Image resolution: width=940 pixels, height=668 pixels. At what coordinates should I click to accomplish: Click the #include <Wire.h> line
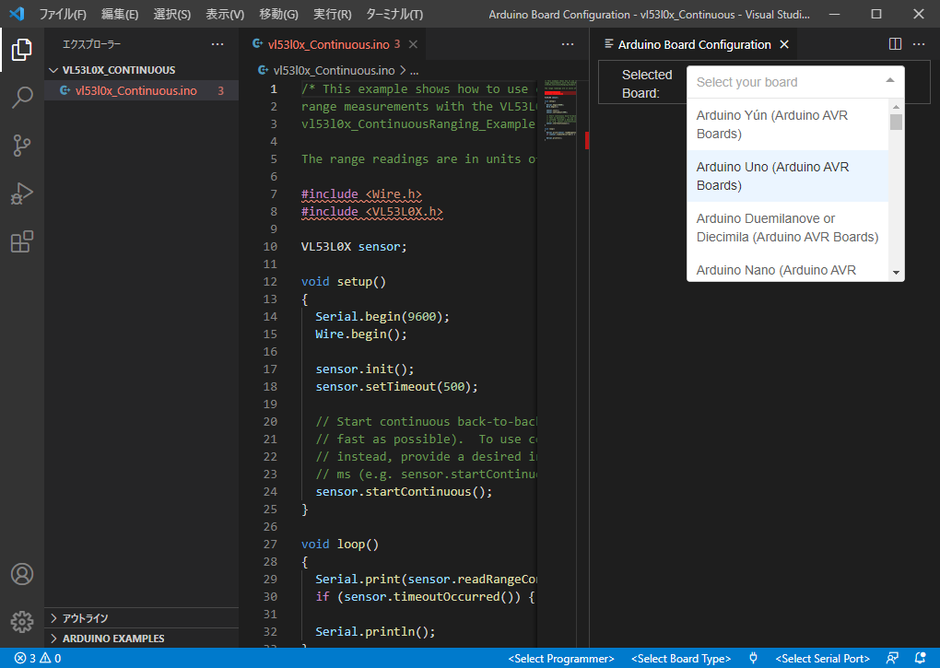click(x=361, y=194)
